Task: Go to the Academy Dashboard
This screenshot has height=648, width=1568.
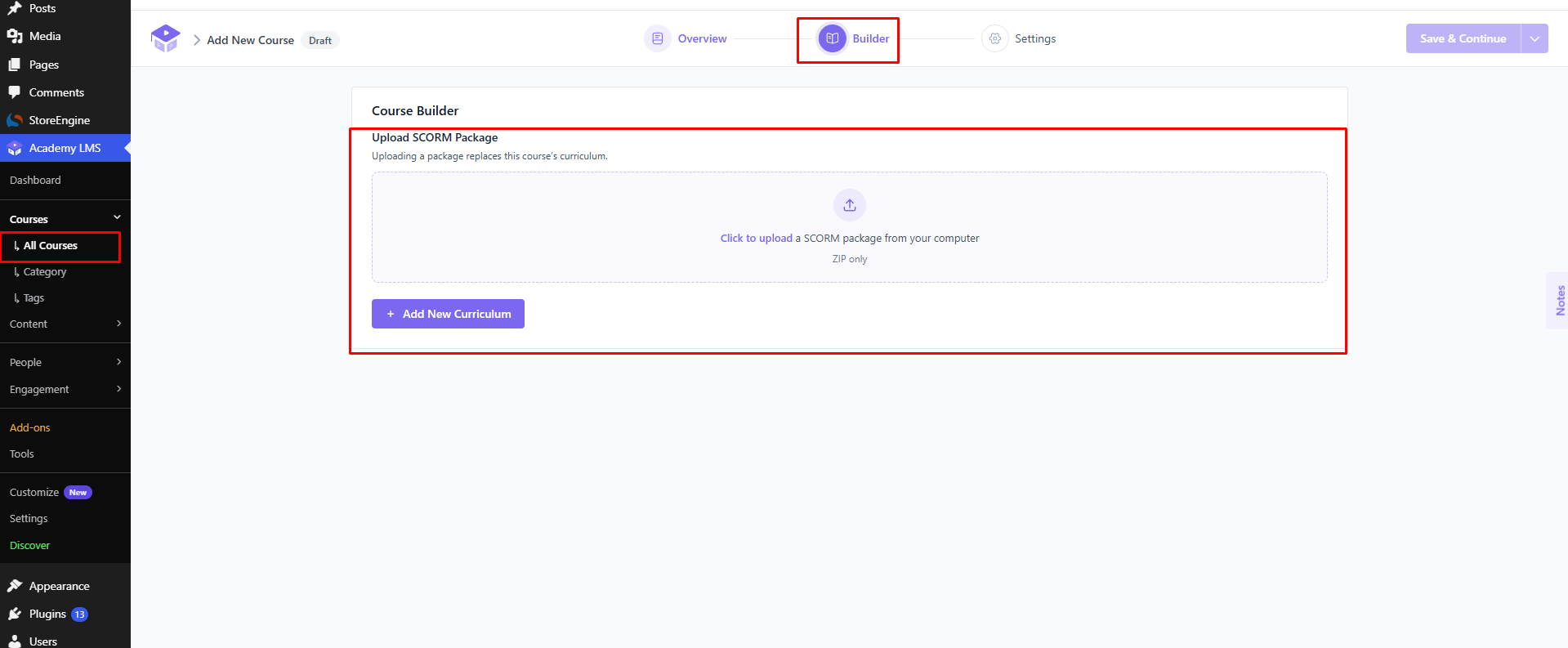Action: coord(35,180)
